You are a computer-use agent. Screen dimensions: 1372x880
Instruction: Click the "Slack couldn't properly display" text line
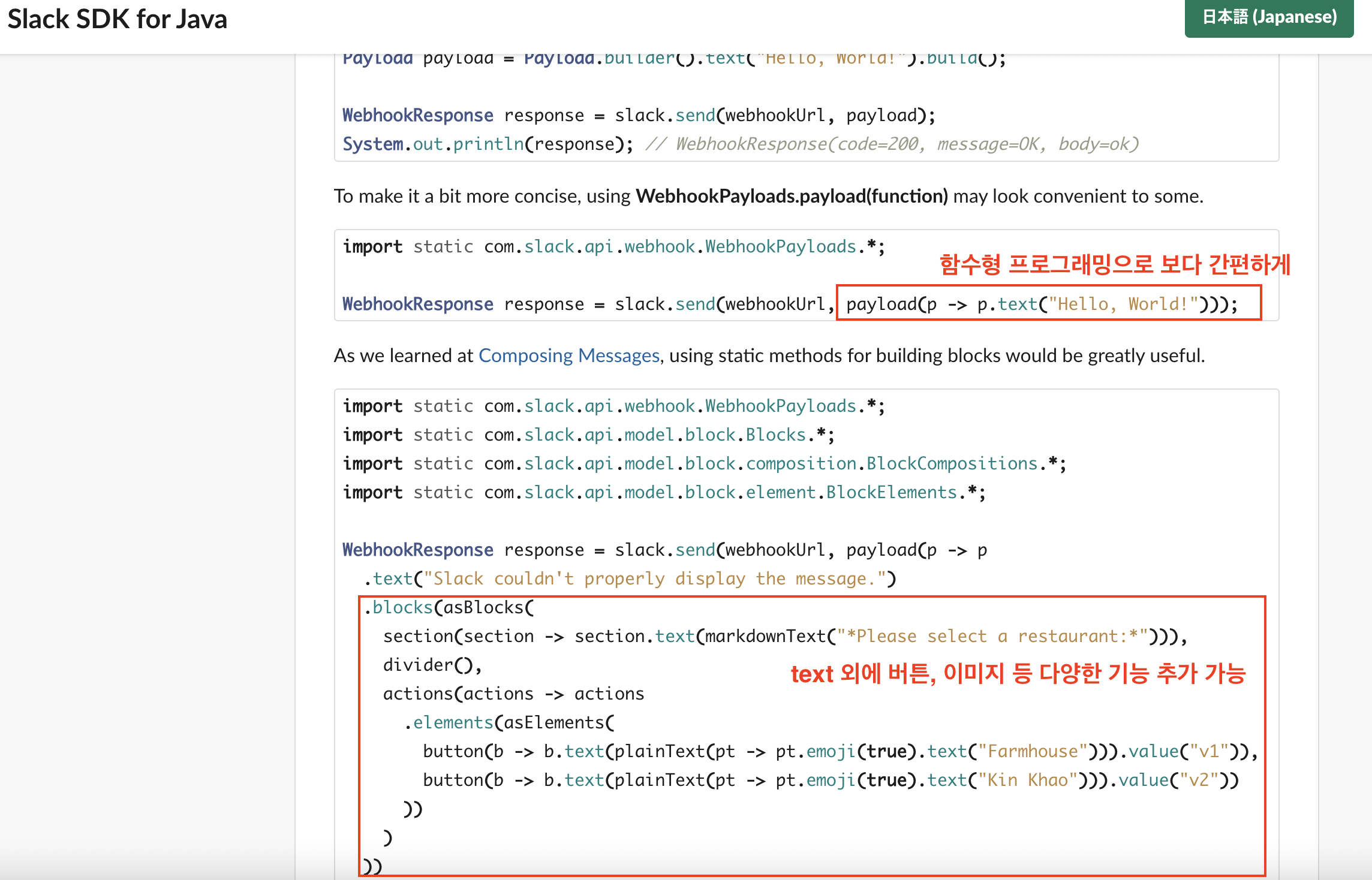pyautogui.click(x=630, y=578)
